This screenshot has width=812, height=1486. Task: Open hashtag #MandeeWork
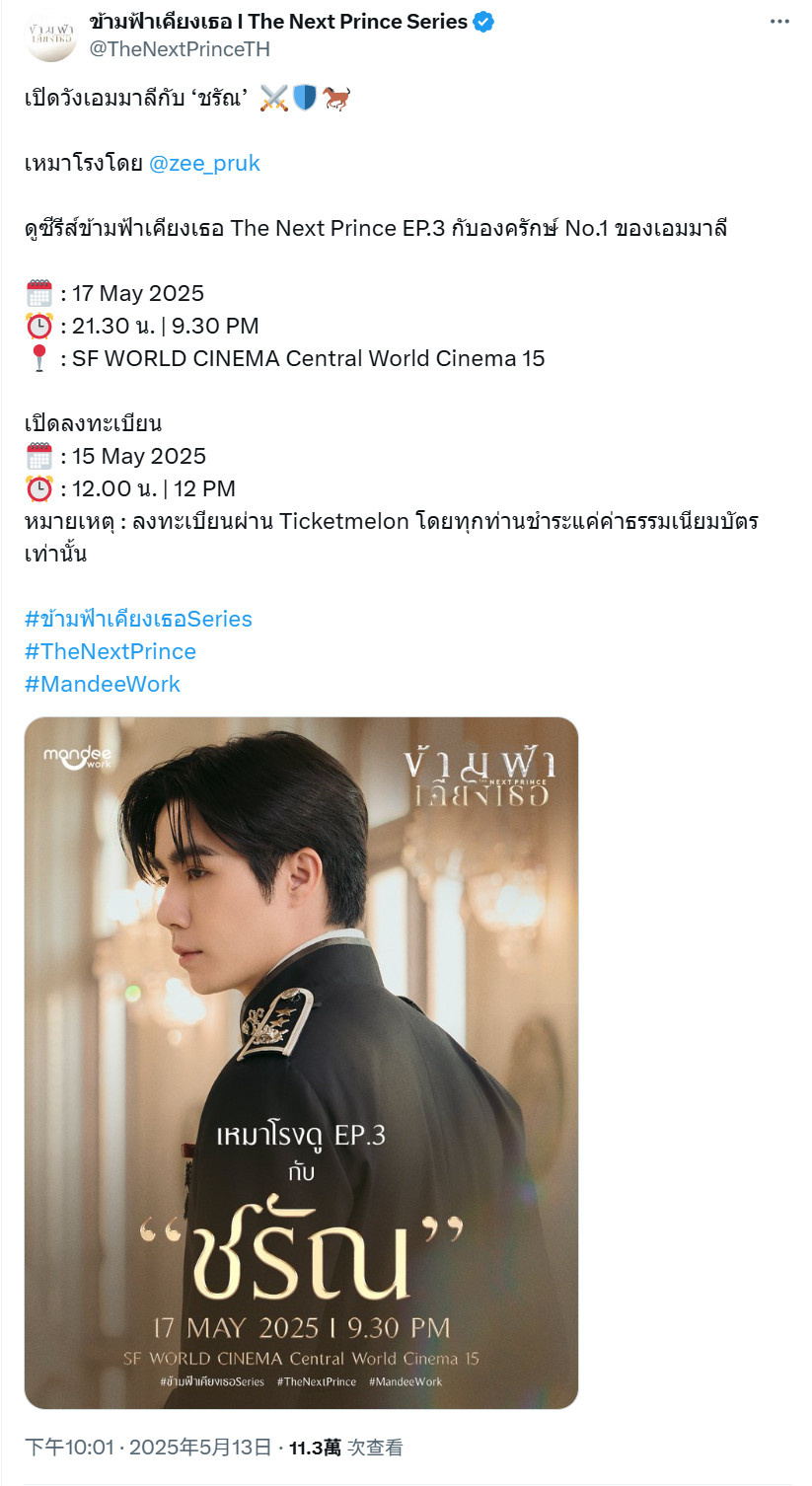[x=103, y=684]
